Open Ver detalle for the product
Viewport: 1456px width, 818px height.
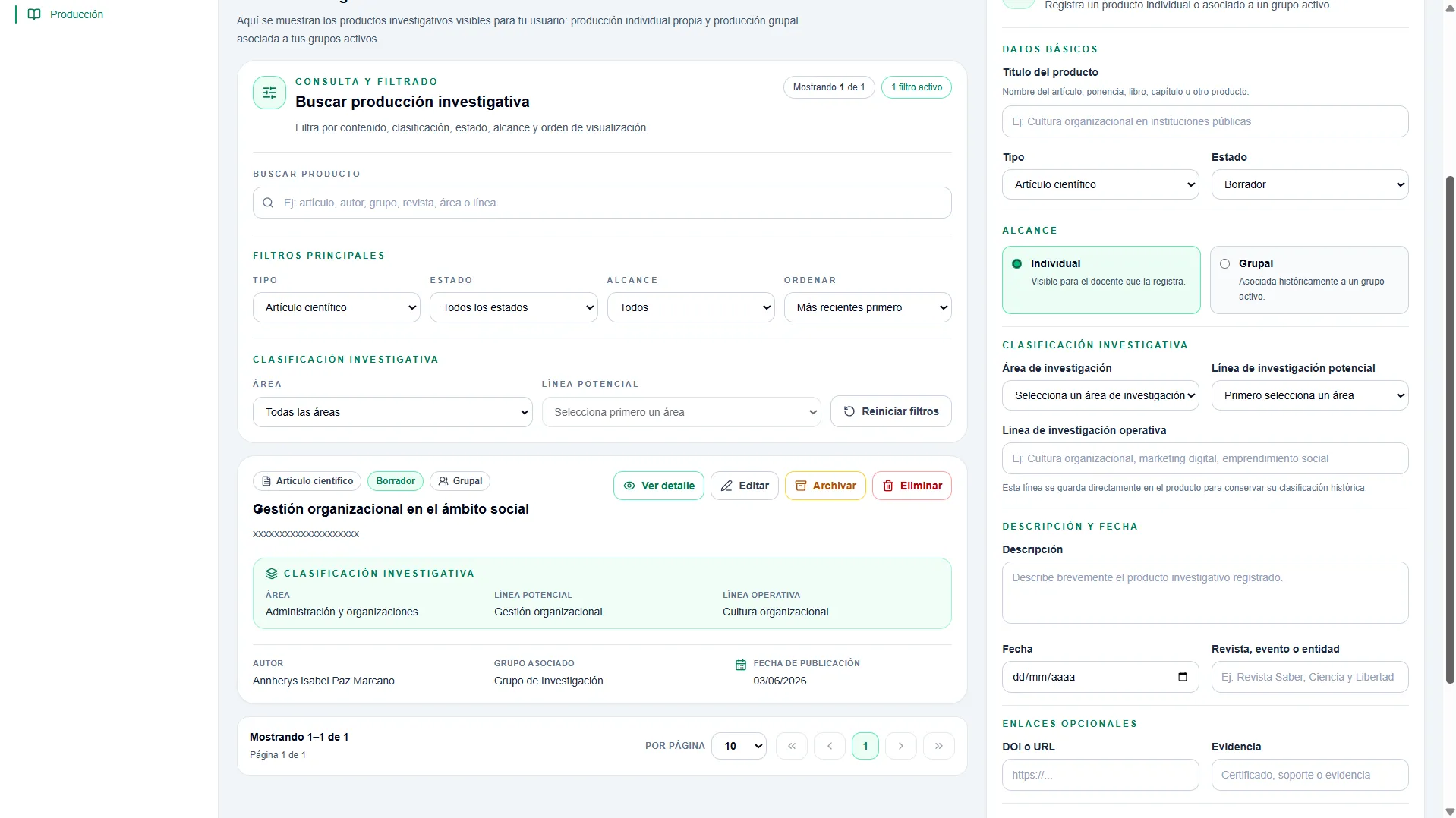tap(658, 486)
